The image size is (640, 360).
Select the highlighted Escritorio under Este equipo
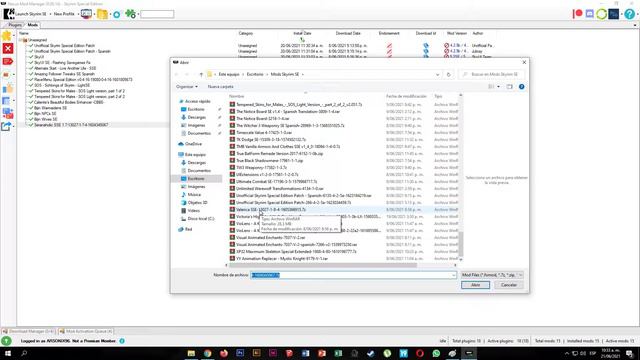(196, 179)
